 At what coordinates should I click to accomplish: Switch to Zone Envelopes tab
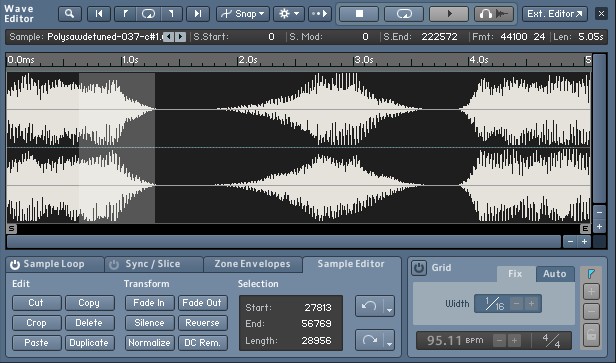click(252, 264)
